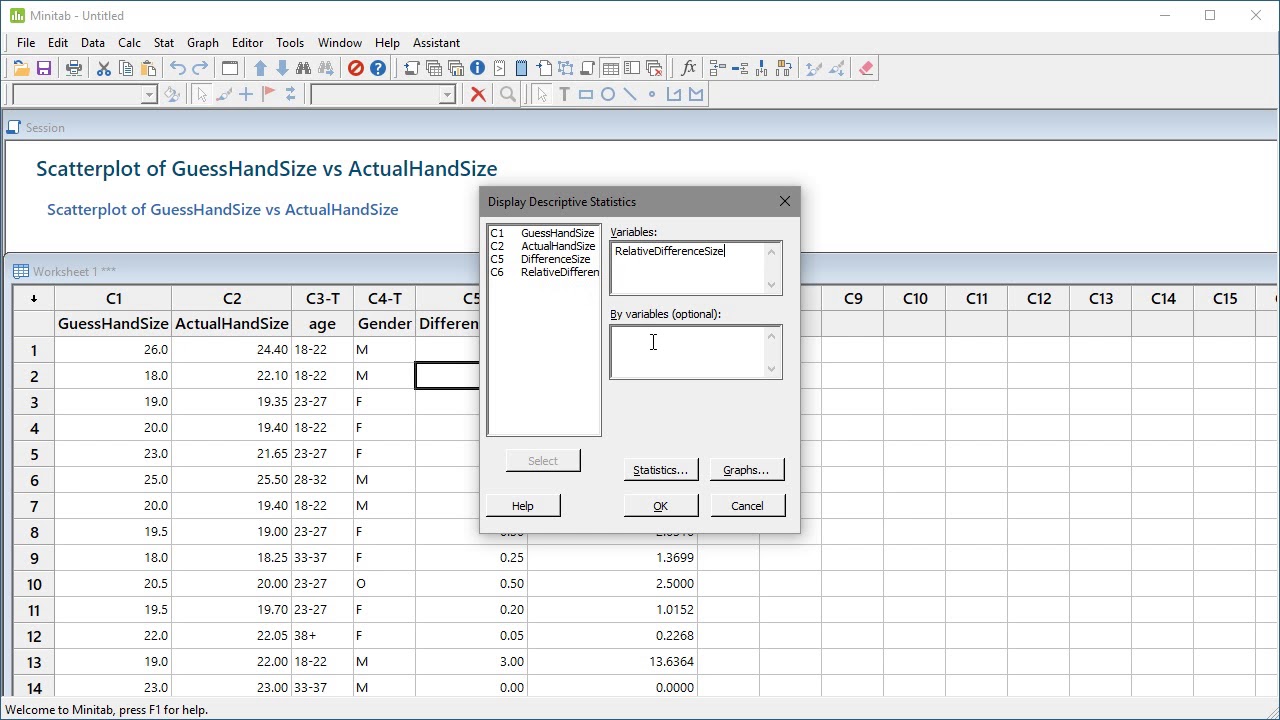This screenshot has height=720, width=1280.
Task: Click value 13.6364 in row 13
Action: [612, 662]
